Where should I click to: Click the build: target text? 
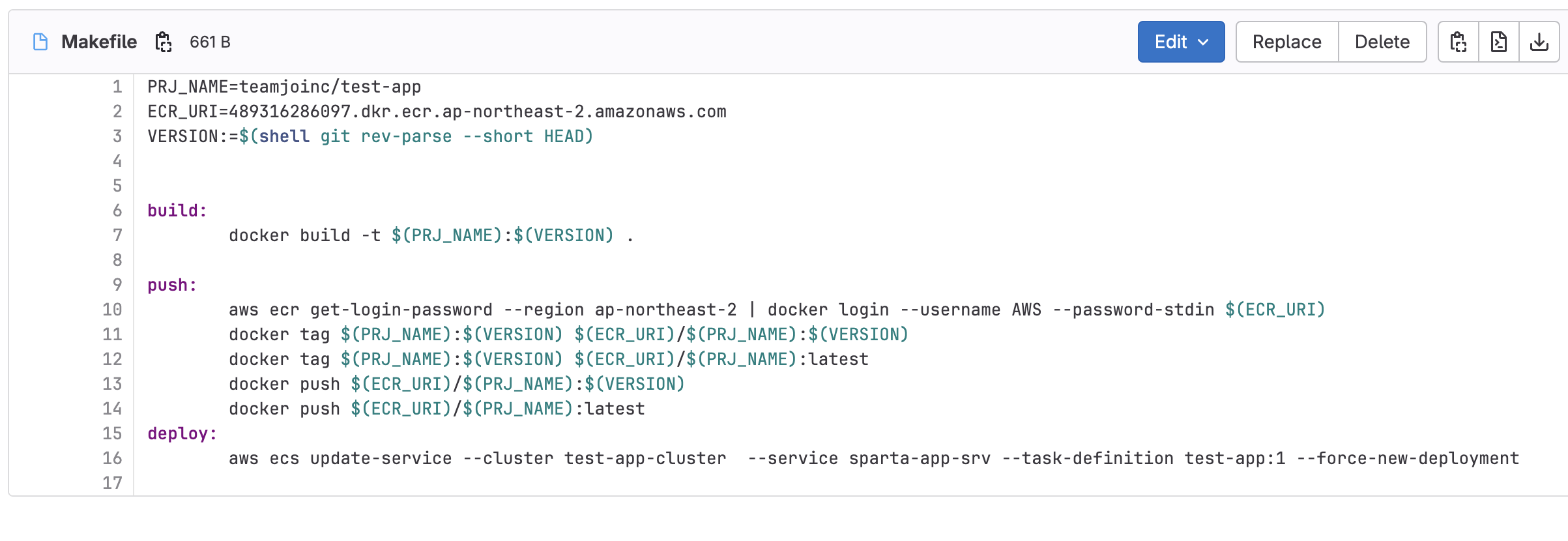coord(177,211)
